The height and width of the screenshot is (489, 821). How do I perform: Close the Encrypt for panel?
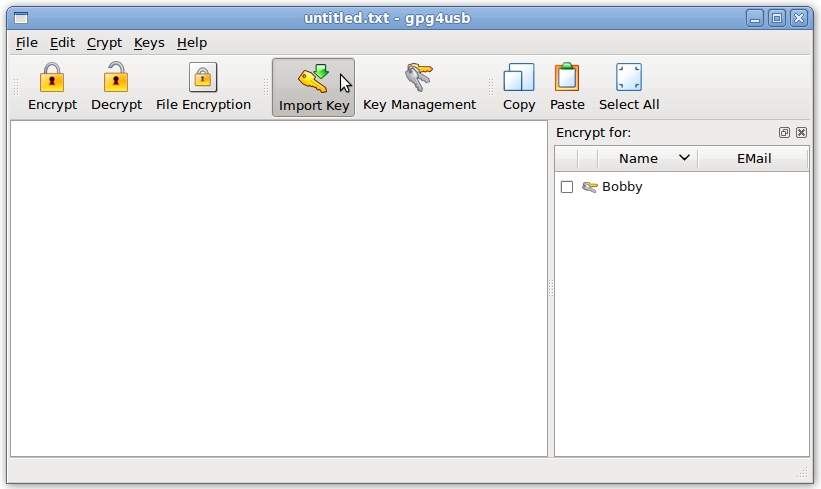[x=801, y=132]
